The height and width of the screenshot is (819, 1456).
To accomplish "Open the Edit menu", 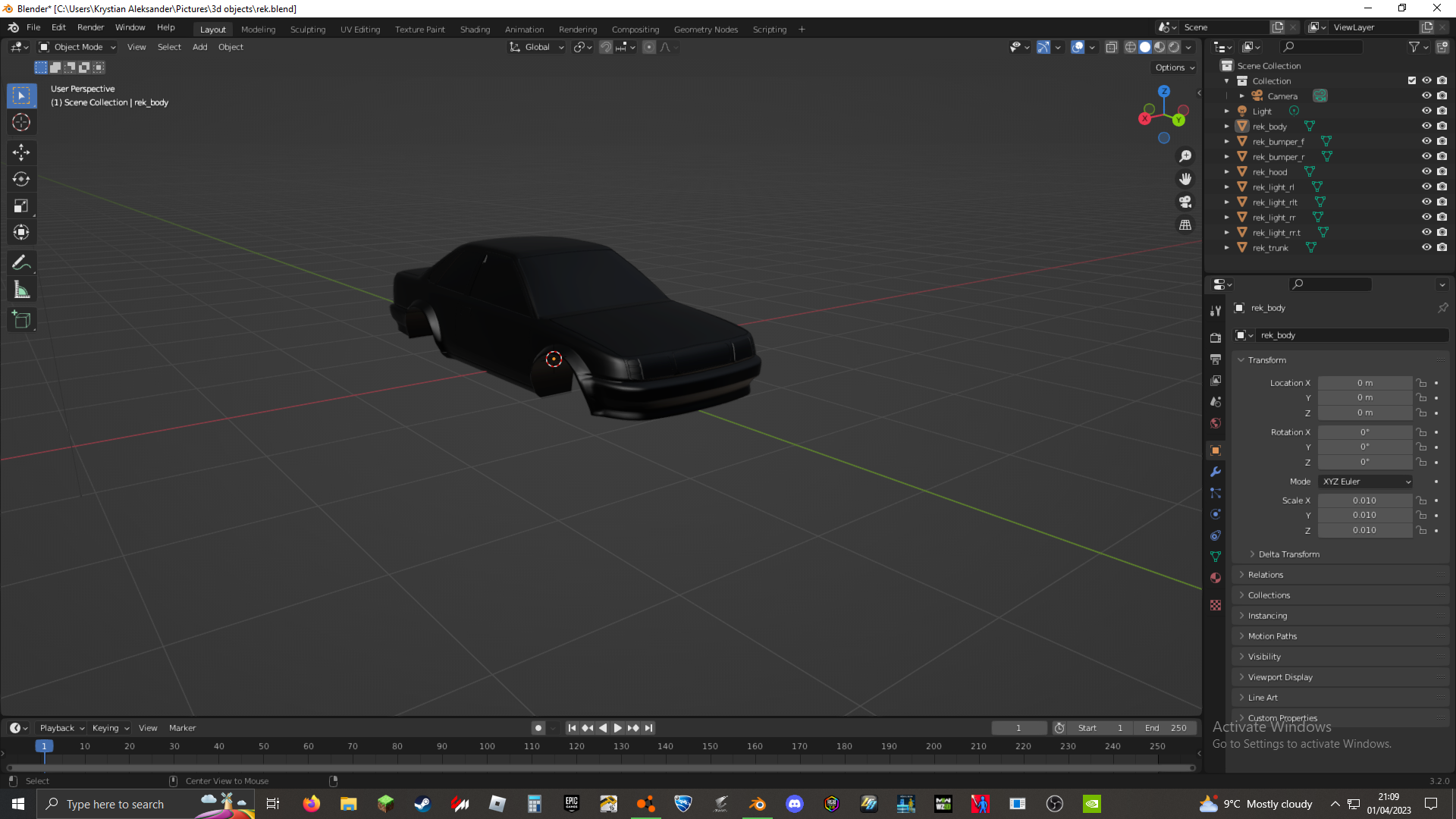I will 58,27.
